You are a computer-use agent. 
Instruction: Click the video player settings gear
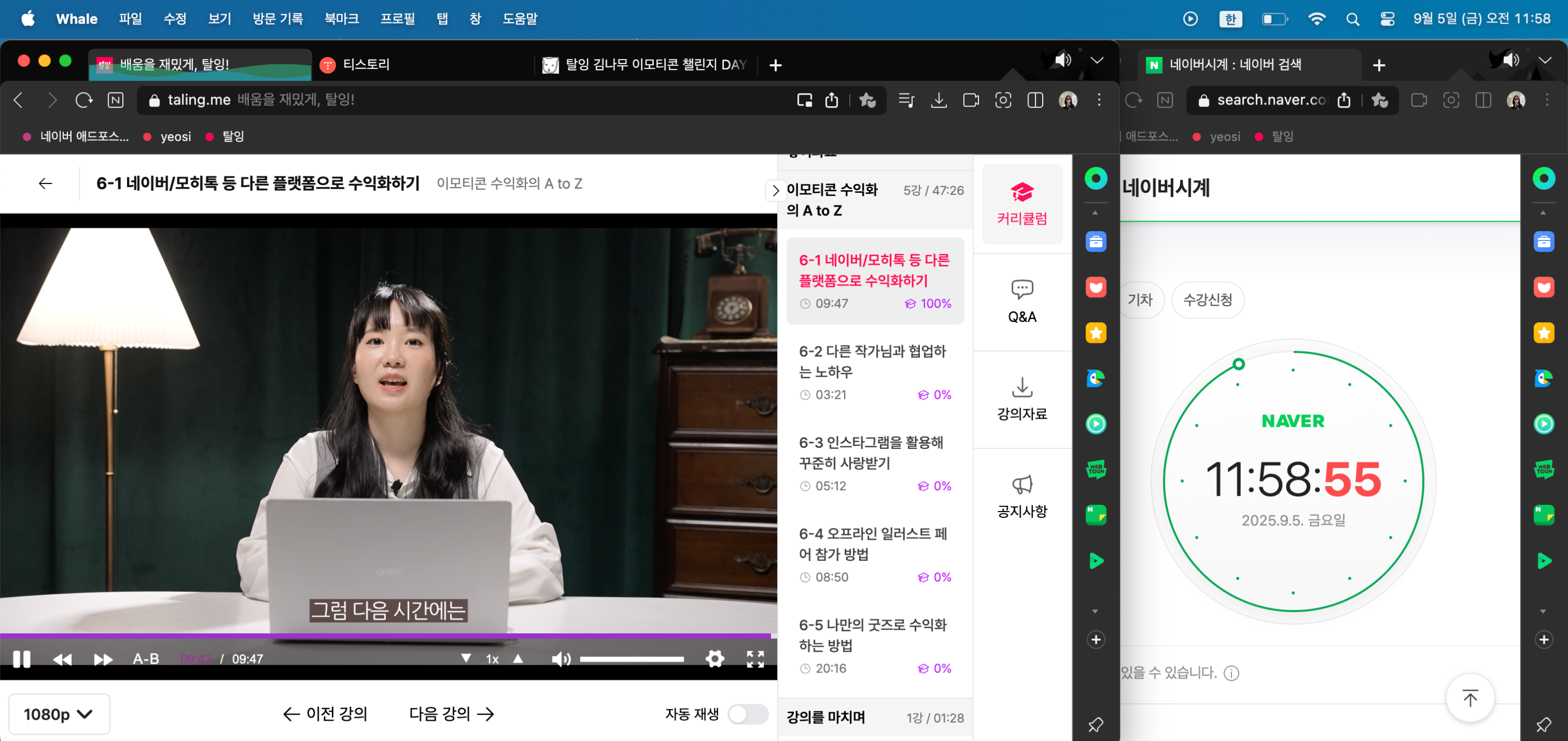coord(714,659)
